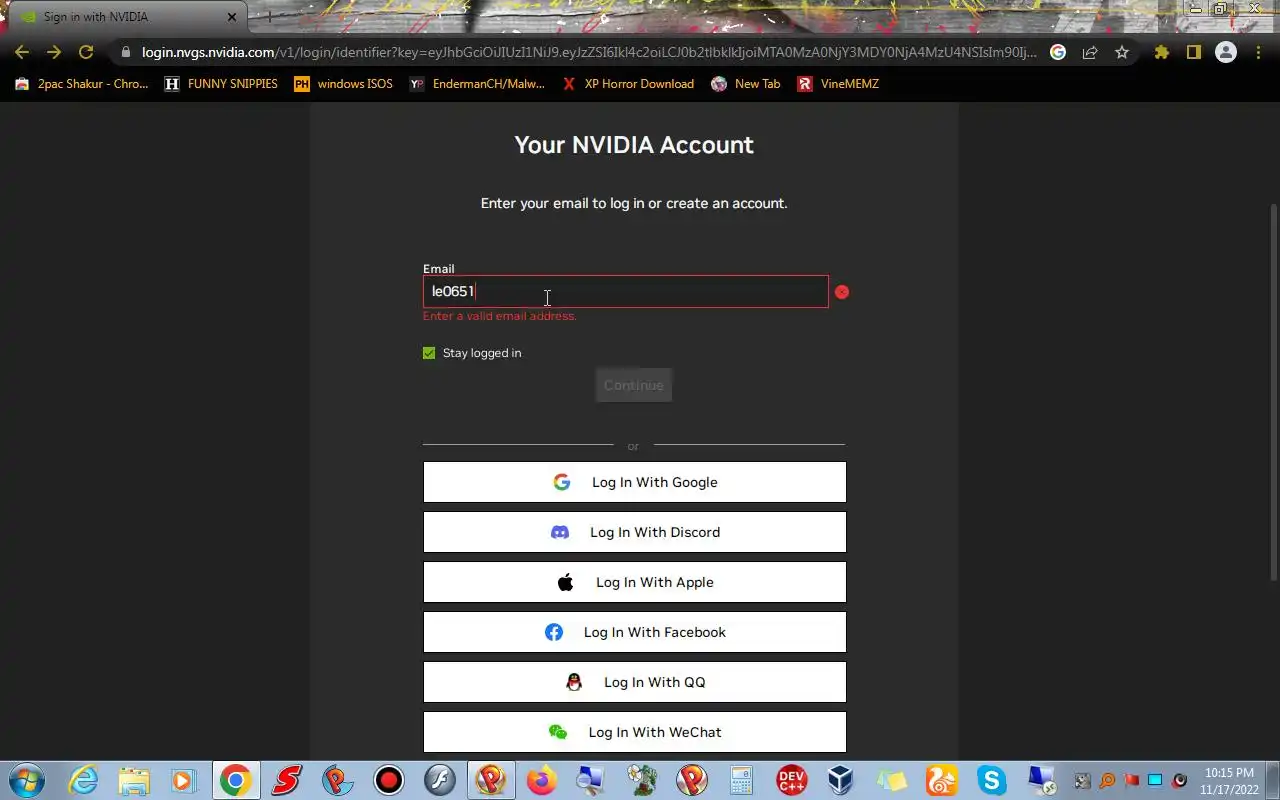Log in with Facebook

pos(634,632)
